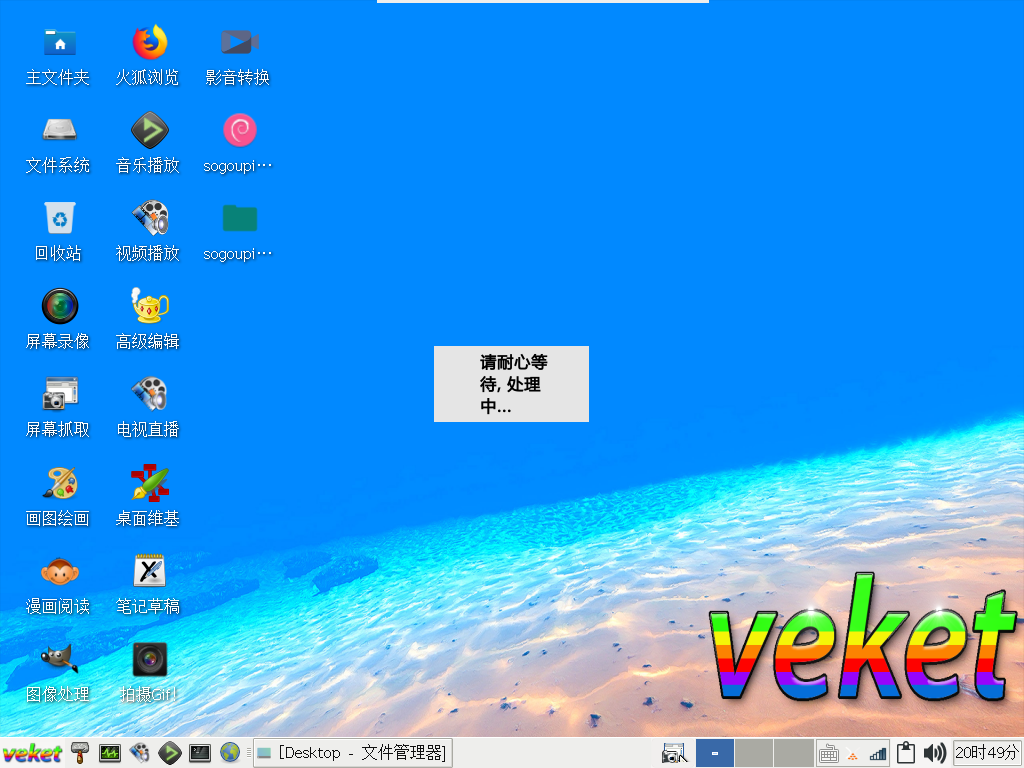Launch the 音乐播放 music player desktop icon
Screen dimensions: 1024x768
[150, 130]
